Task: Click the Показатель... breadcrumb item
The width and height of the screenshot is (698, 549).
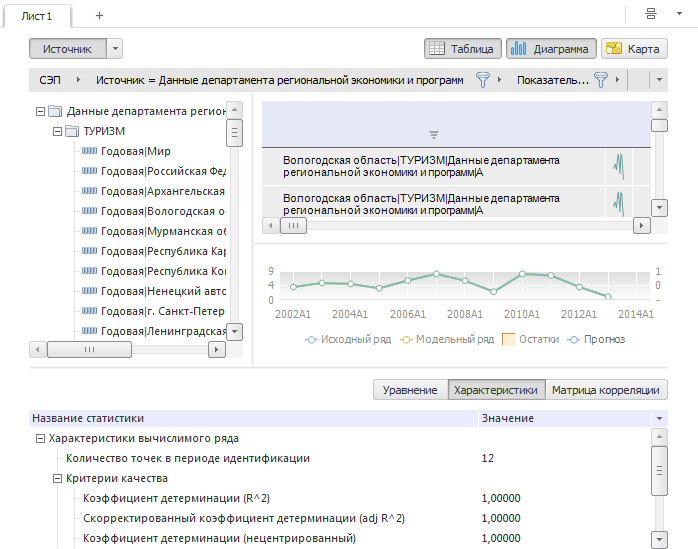Action: pos(552,80)
